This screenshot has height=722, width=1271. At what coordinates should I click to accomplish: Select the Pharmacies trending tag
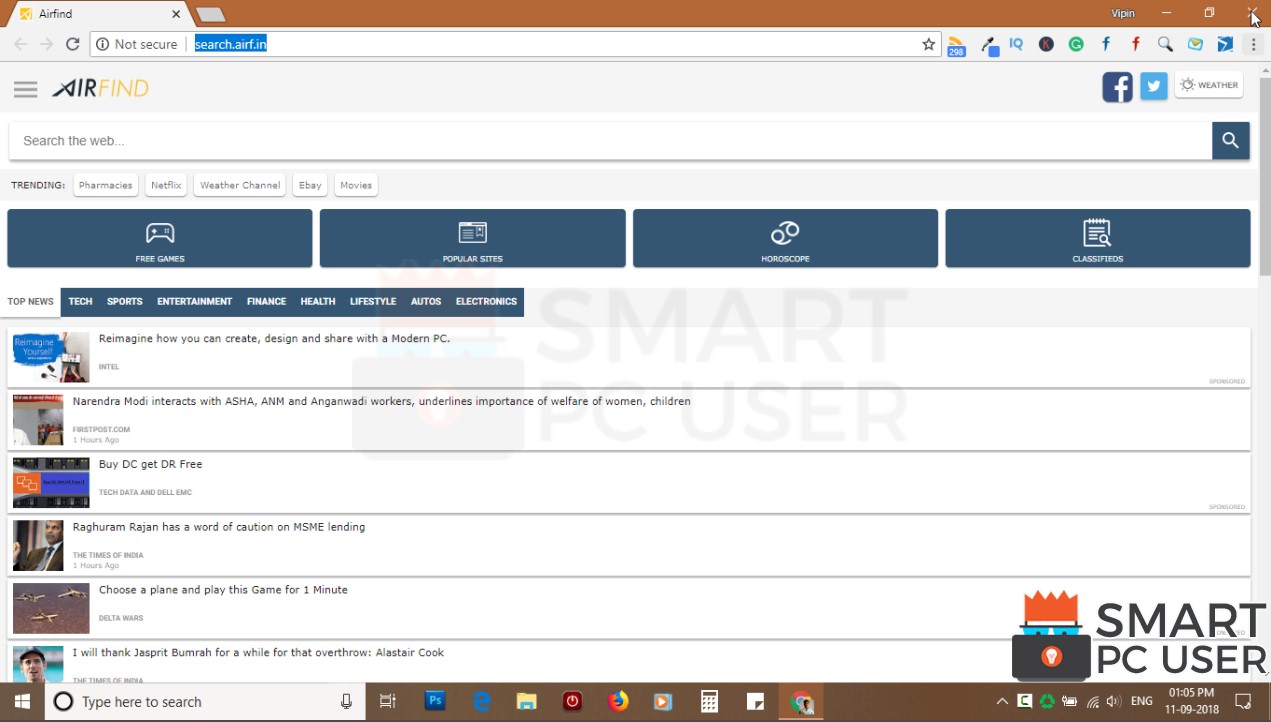pyautogui.click(x=105, y=185)
